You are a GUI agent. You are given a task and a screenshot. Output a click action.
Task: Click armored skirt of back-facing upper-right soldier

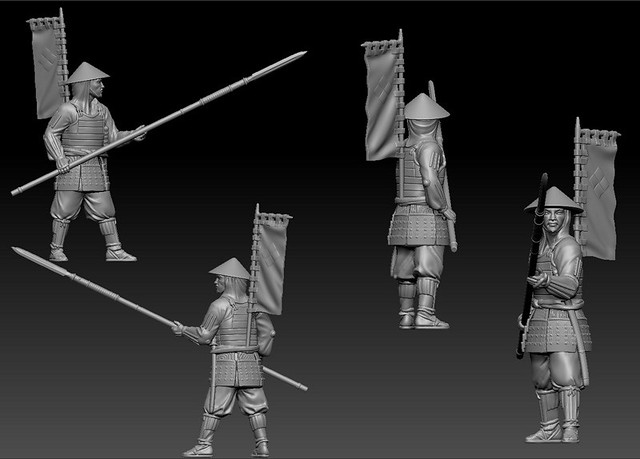418,228
